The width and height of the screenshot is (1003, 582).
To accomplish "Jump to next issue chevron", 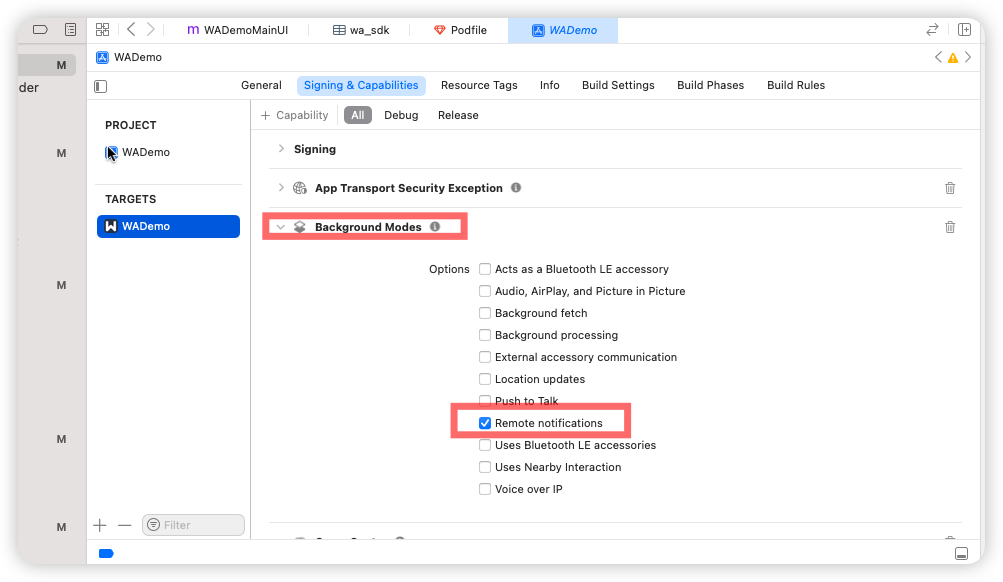I will click(x=968, y=57).
